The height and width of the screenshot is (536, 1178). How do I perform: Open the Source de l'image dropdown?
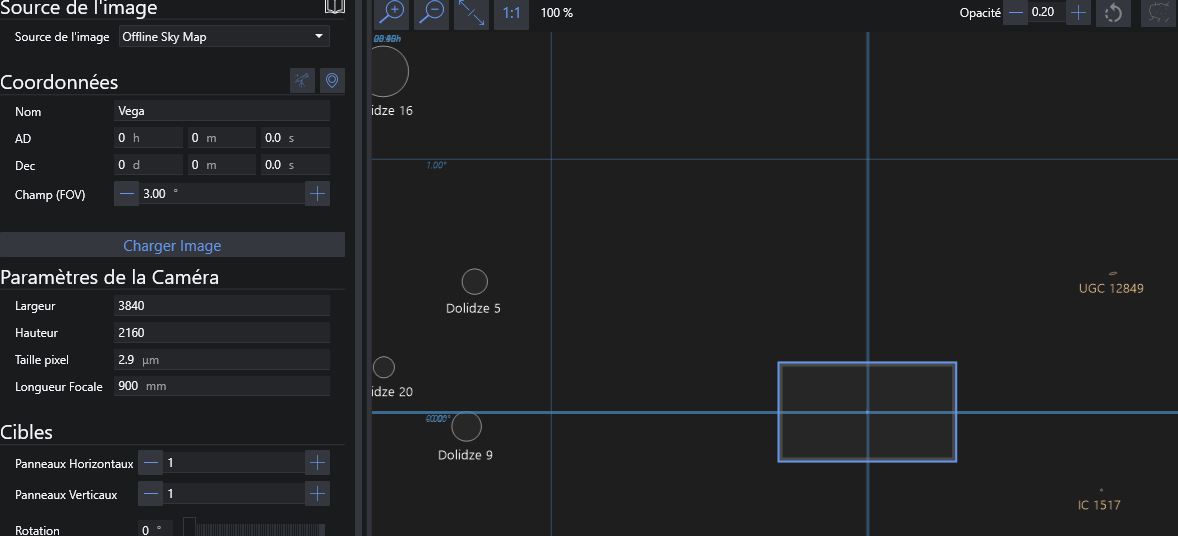click(224, 37)
